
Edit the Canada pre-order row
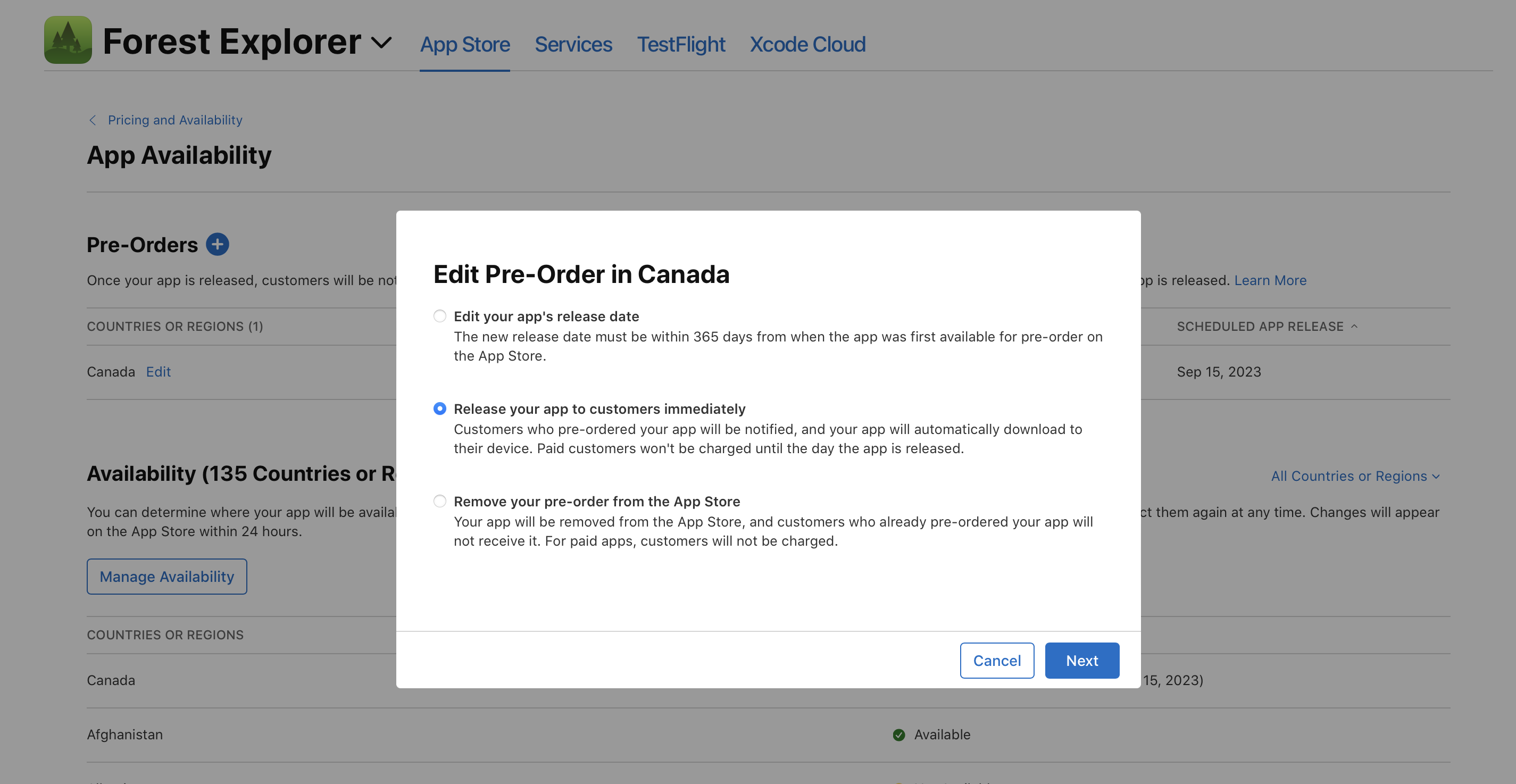159,372
